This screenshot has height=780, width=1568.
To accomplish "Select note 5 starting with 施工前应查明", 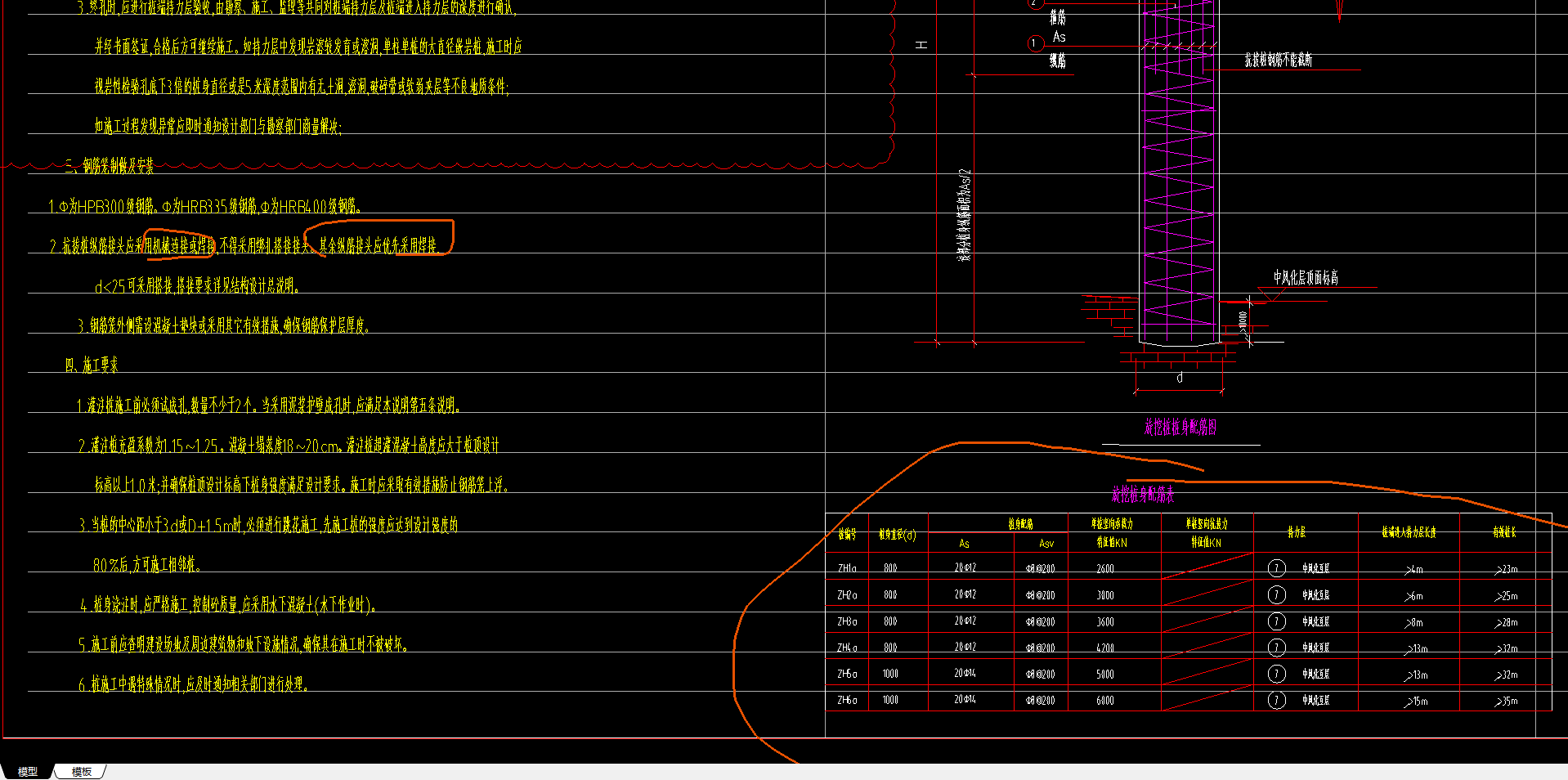I will (244, 645).
